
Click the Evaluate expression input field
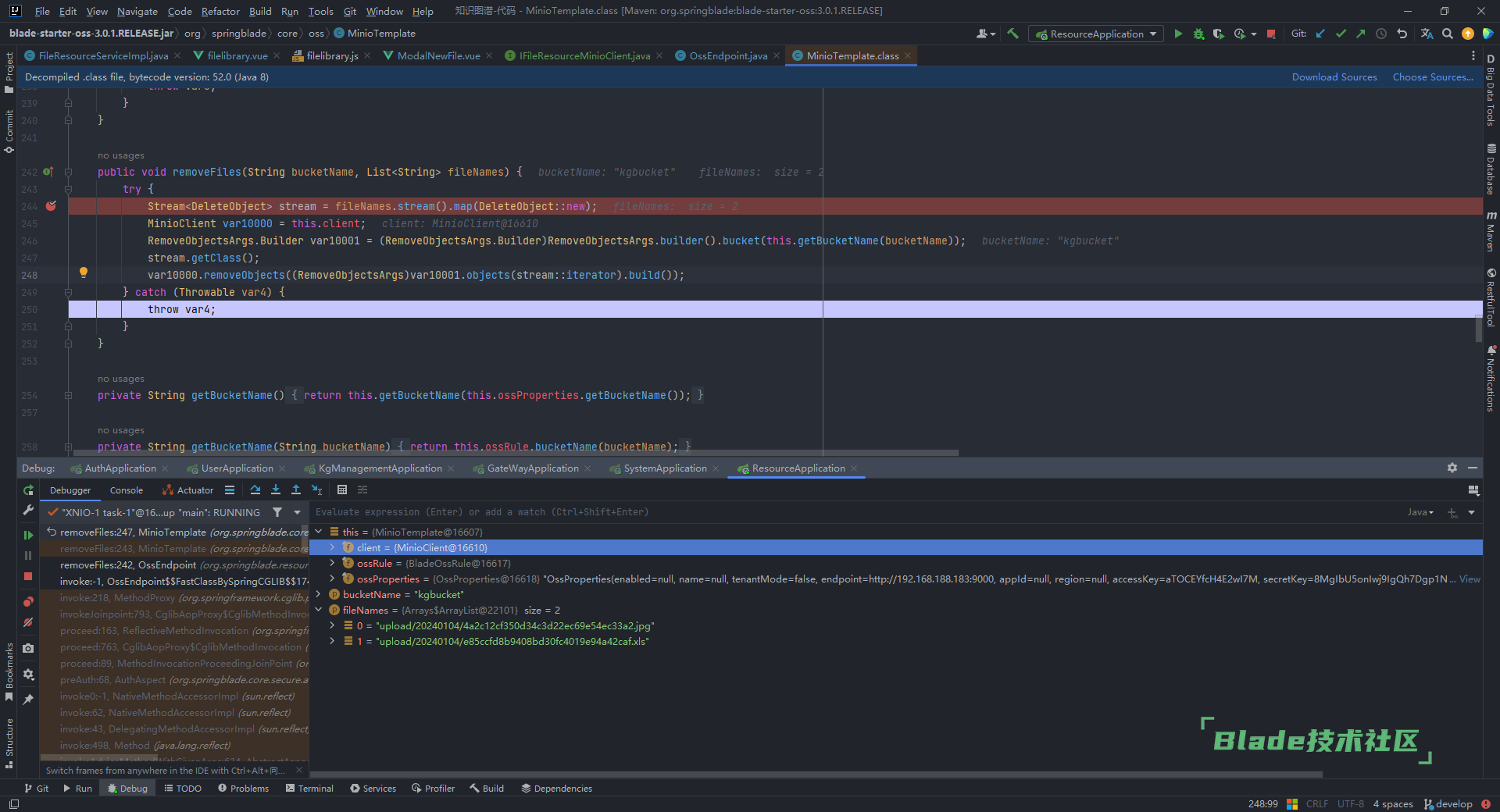[855, 512]
